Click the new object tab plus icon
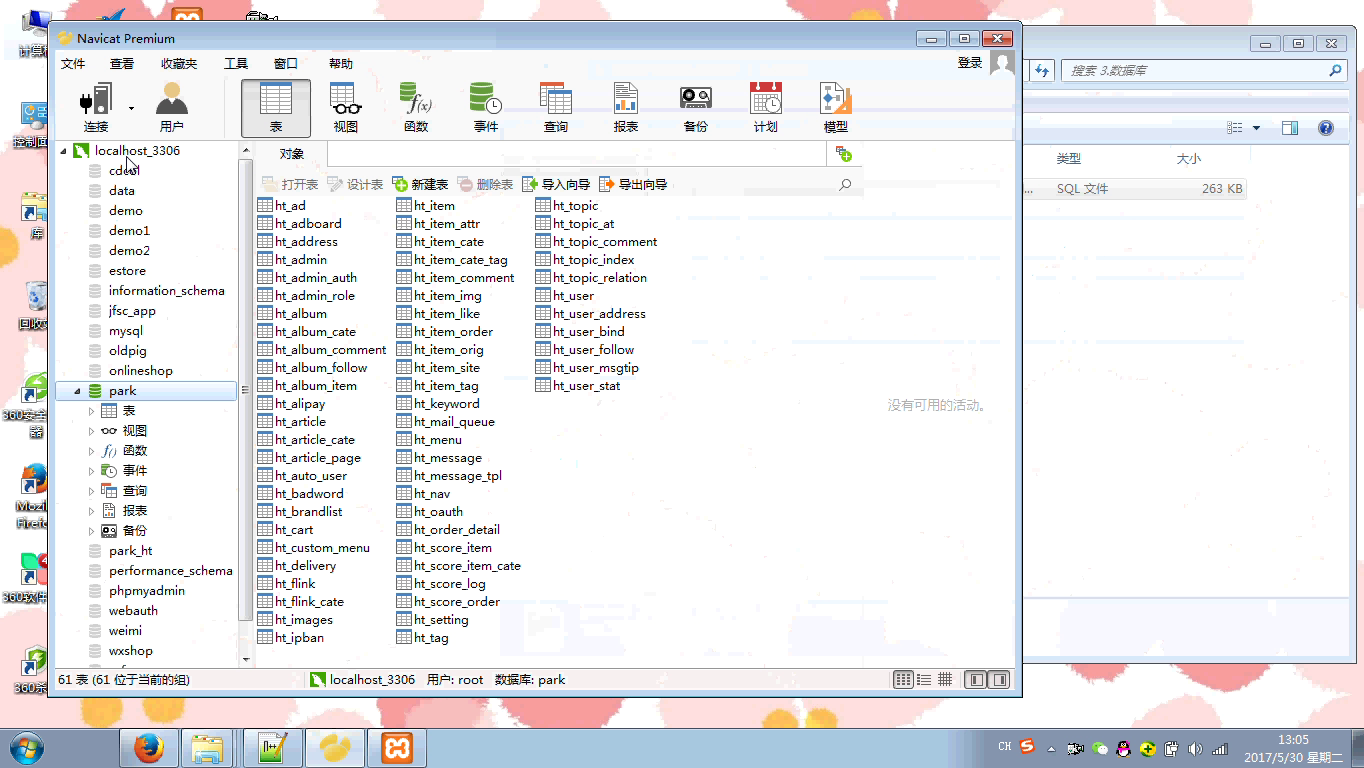This screenshot has height=768, width=1364. (x=844, y=154)
